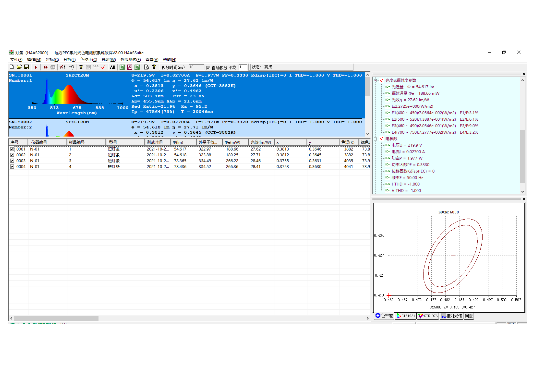
Task: Toggle the checkbox on the first table row
Action: (x=12, y=150)
